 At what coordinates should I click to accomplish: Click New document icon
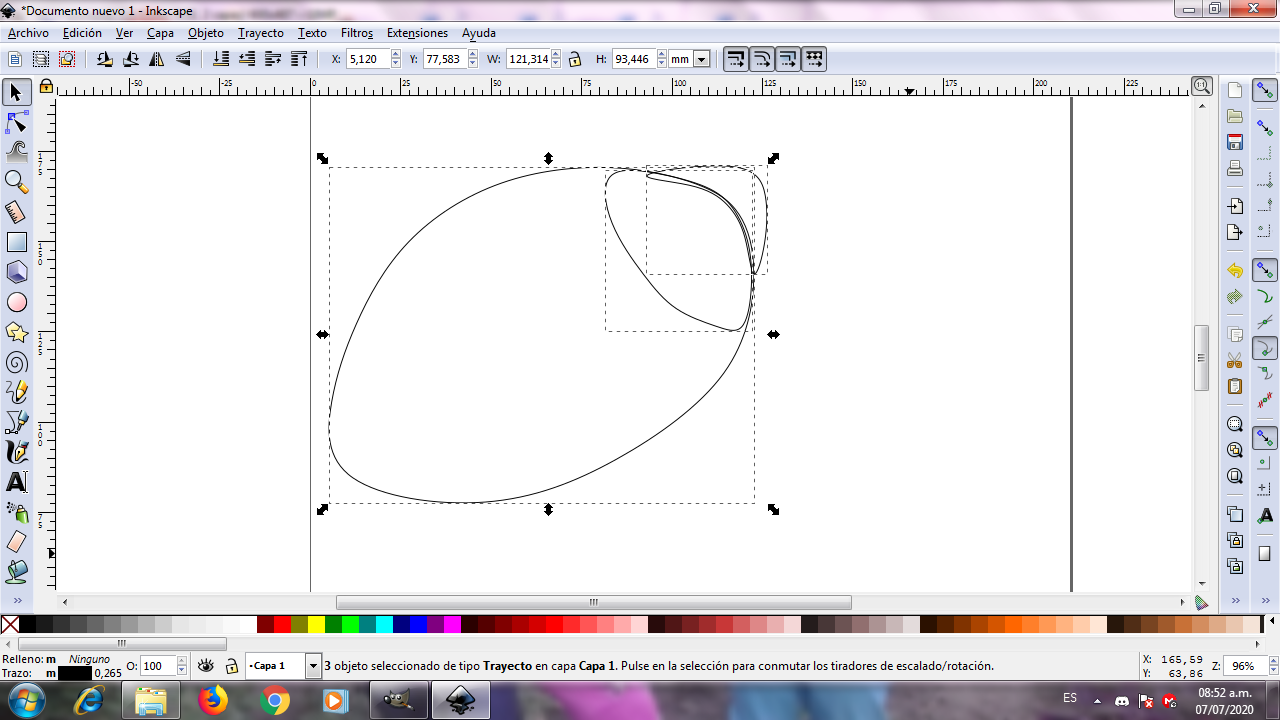pyautogui.click(x=1235, y=90)
